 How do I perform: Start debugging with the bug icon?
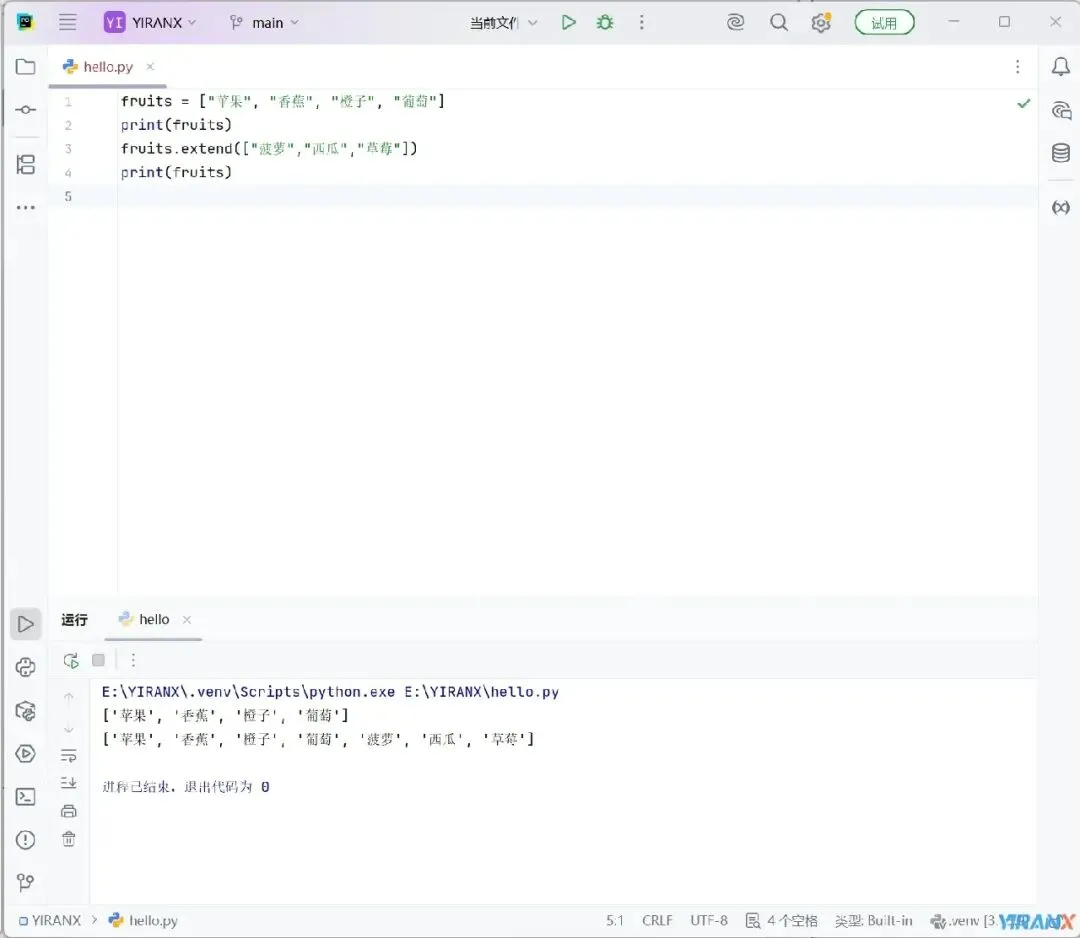(x=605, y=23)
